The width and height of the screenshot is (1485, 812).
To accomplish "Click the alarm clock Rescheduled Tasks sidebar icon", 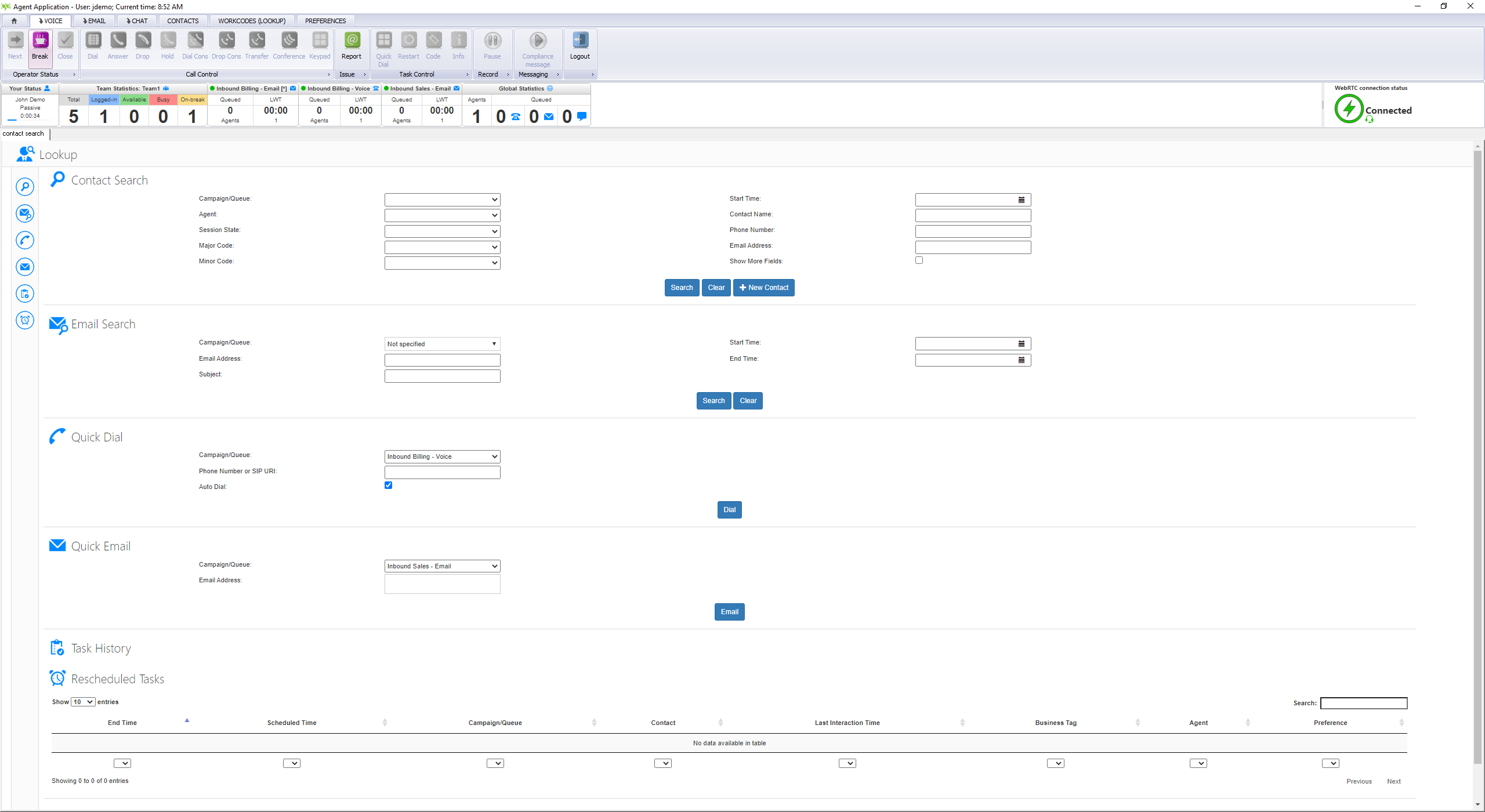I will point(25,320).
